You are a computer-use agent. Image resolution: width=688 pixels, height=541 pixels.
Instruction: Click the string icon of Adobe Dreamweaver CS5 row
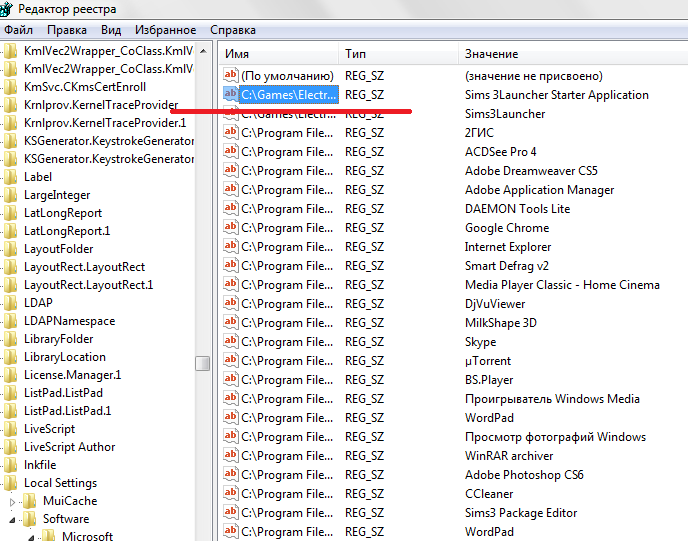(x=230, y=171)
